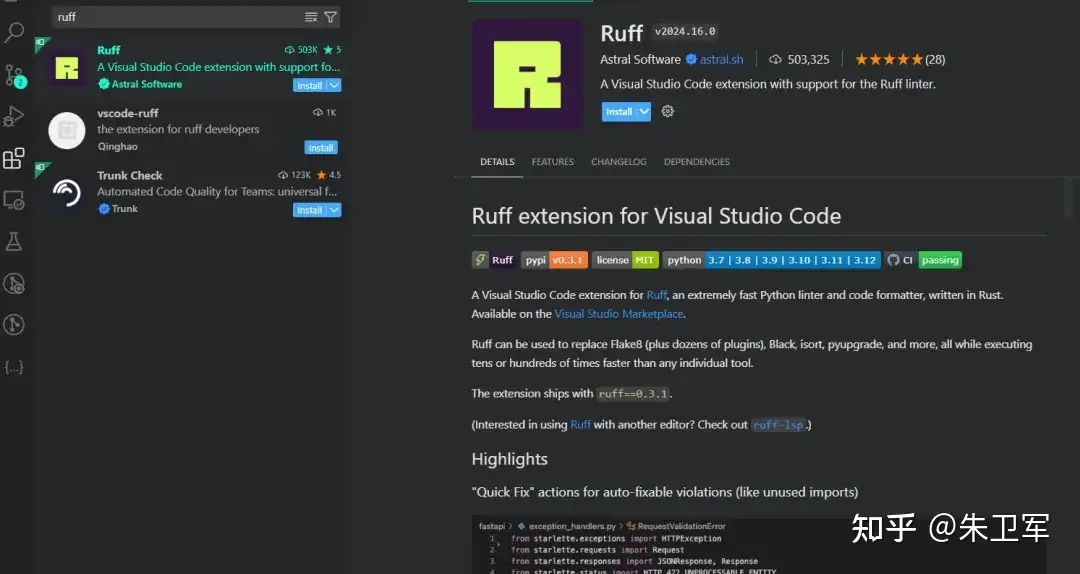The image size is (1080, 574).
Task: Click the Ruff badge
Action: [494, 260]
